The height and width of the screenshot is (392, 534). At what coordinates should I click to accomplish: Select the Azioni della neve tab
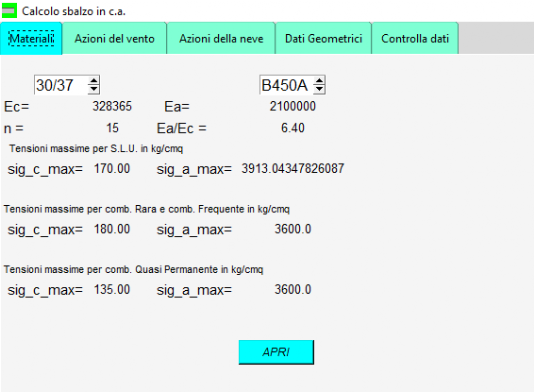click(x=221, y=38)
